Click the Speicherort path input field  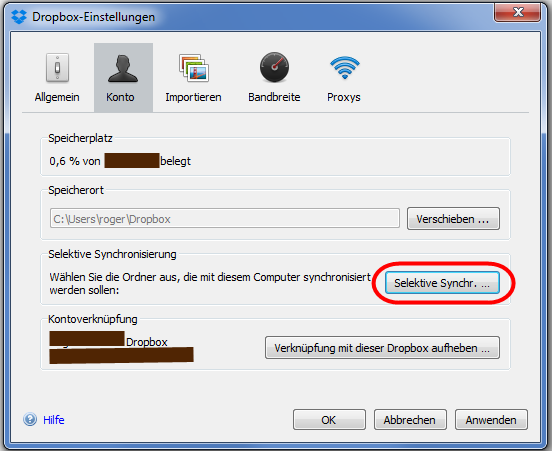pos(225,218)
